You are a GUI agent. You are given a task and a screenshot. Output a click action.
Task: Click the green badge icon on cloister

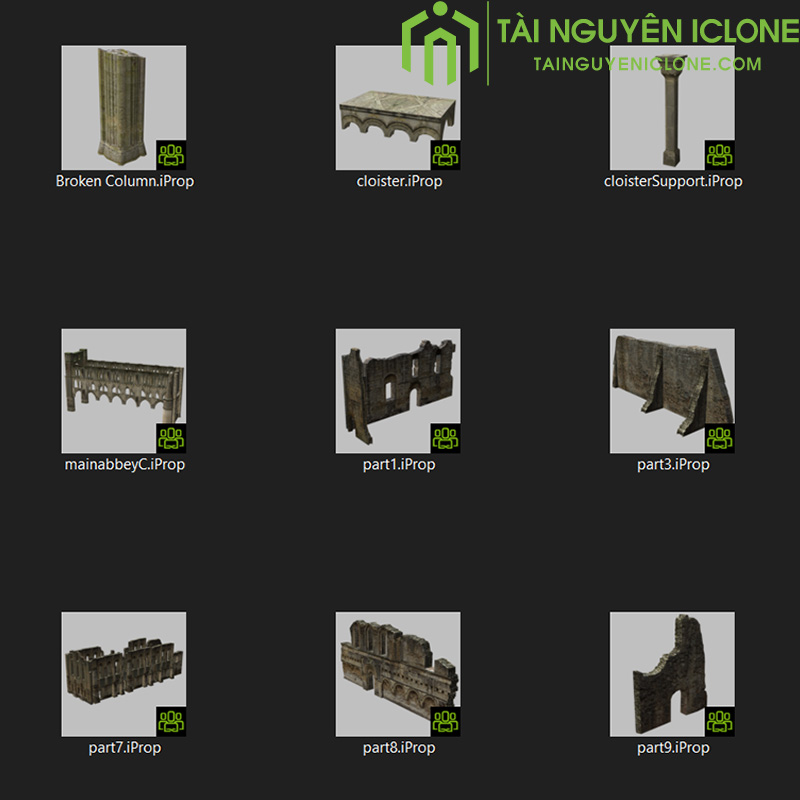coord(445,155)
